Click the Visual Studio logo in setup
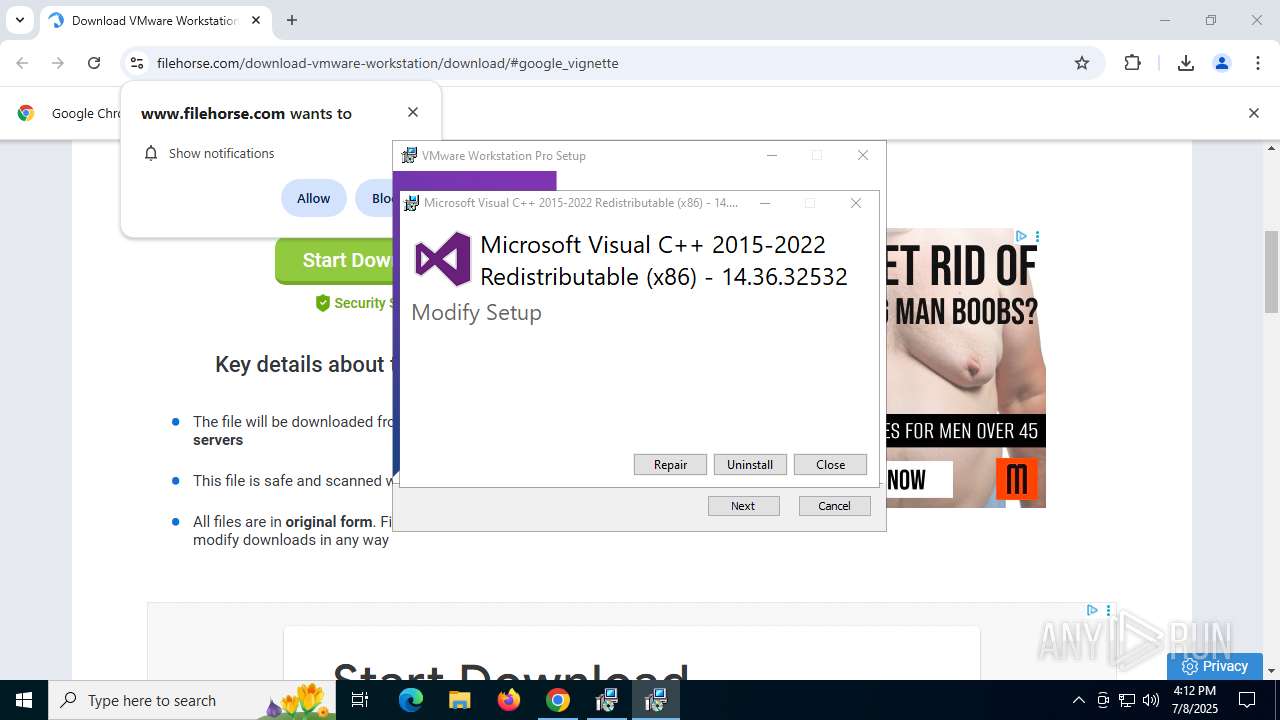Image resolution: width=1280 pixels, height=720 pixels. (x=443, y=259)
